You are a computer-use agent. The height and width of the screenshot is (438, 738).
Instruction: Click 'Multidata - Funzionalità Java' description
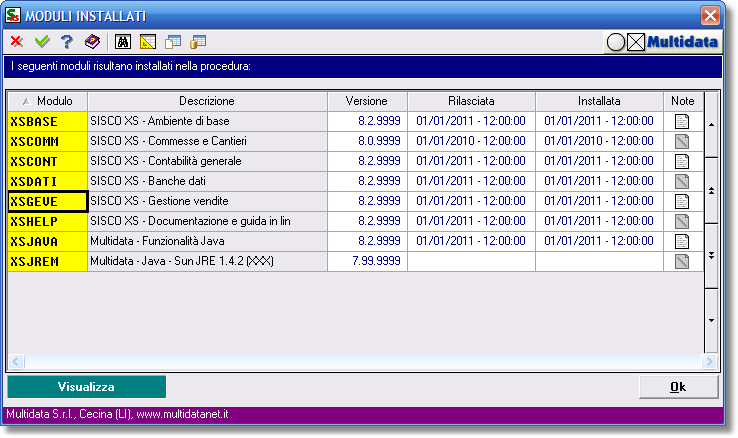pos(157,241)
